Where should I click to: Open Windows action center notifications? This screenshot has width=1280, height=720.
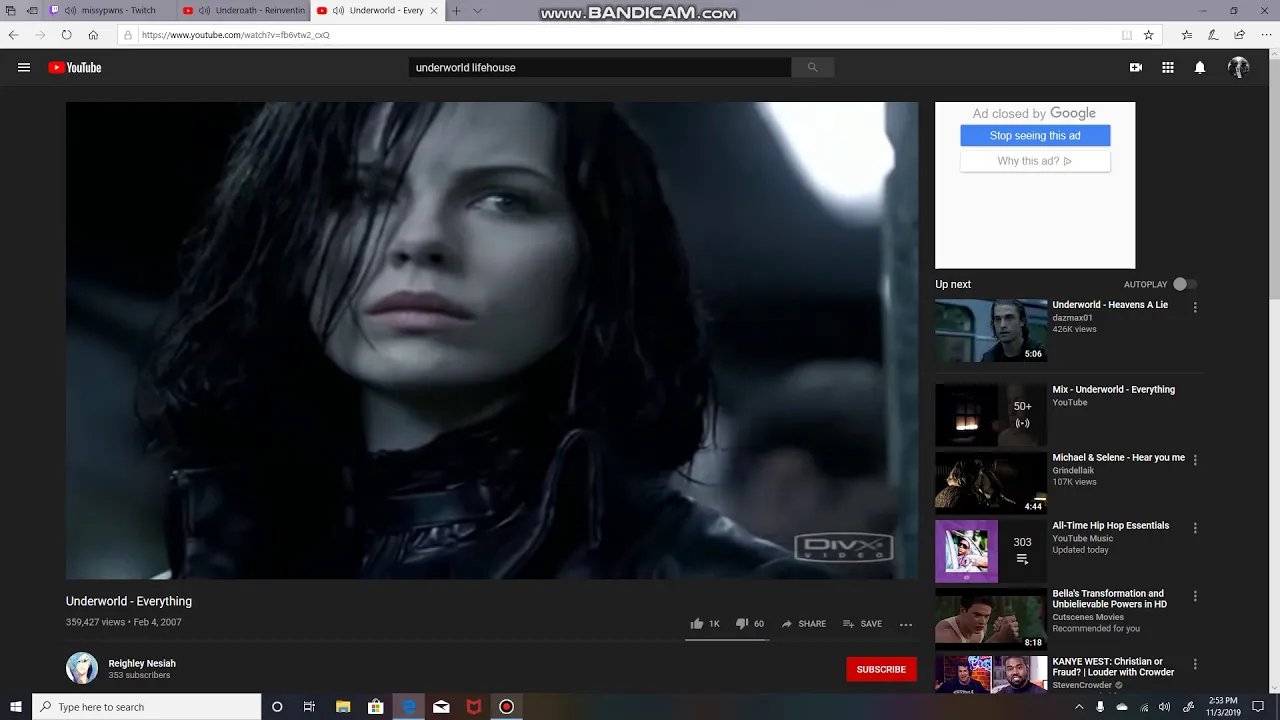1258,707
